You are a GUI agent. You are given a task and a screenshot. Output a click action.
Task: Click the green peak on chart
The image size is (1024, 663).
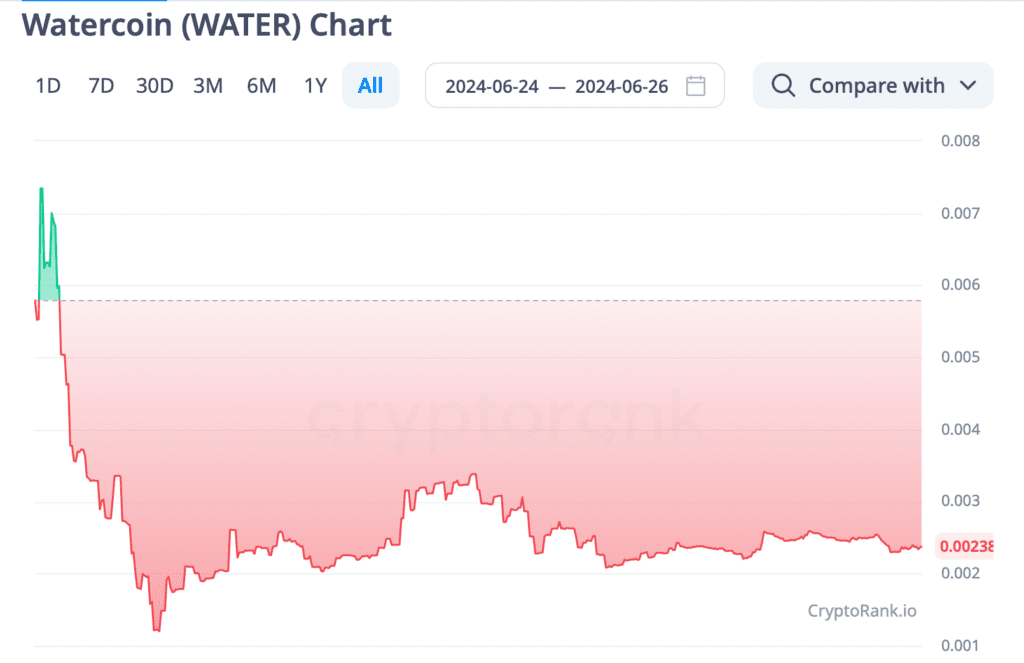click(x=41, y=189)
